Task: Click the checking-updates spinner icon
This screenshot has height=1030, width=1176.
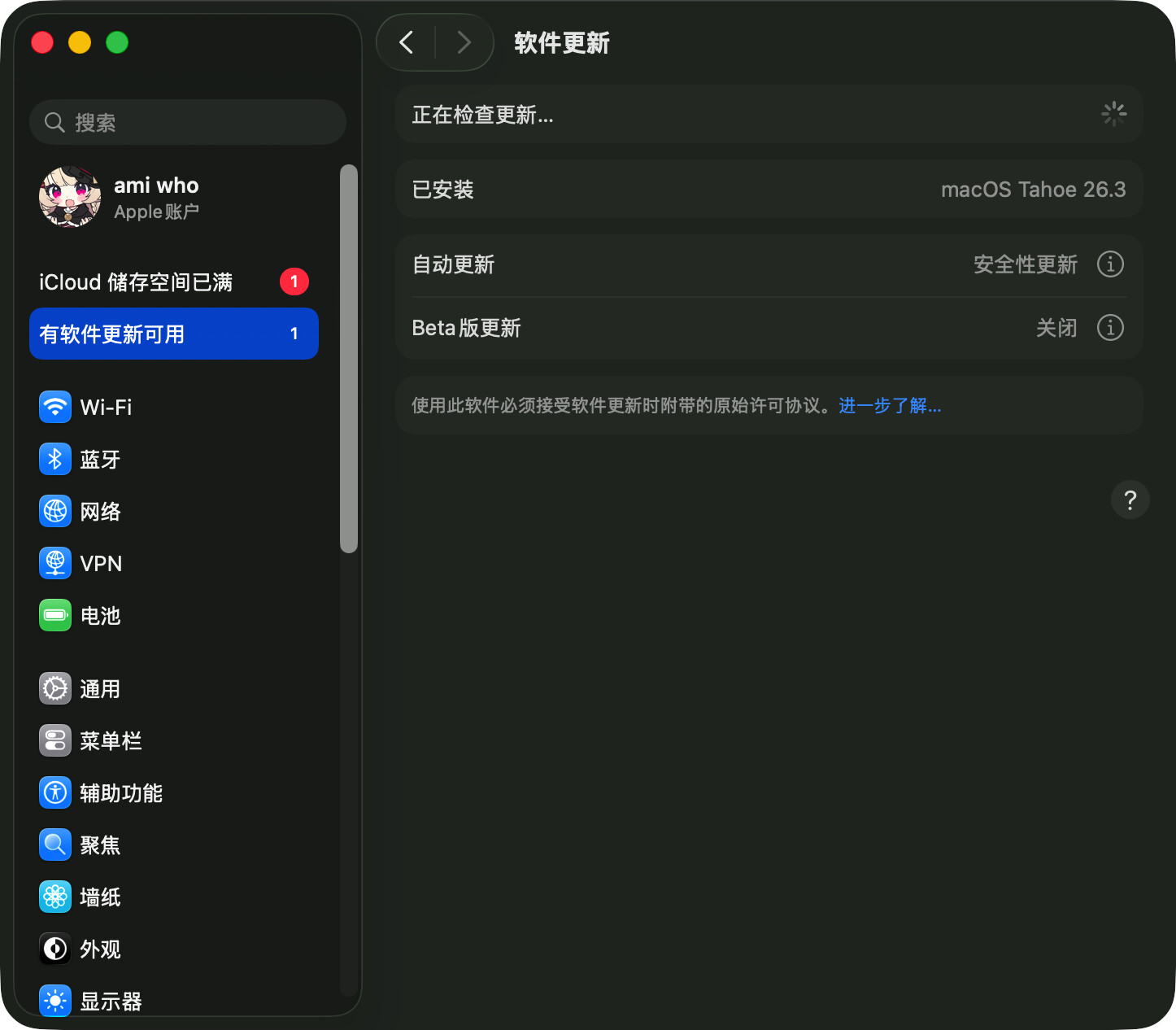Action: click(x=1113, y=114)
